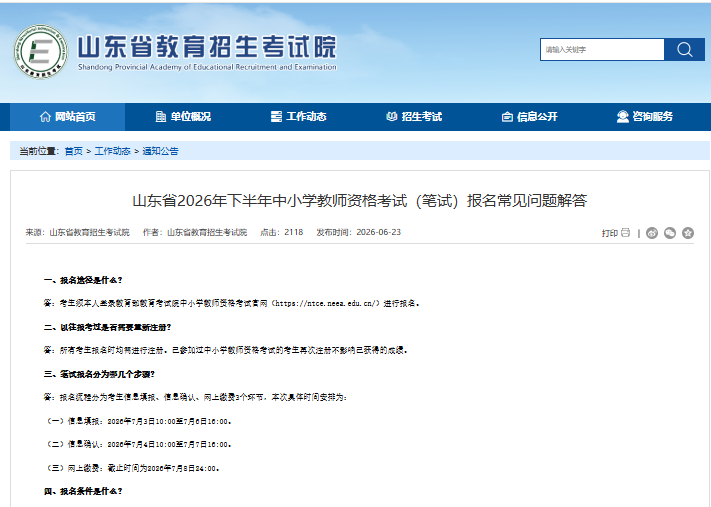Image resolution: width=711 pixels, height=507 pixels.
Task: Click the 通知公告 breadcrumb link
Action: click(x=161, y=151)
